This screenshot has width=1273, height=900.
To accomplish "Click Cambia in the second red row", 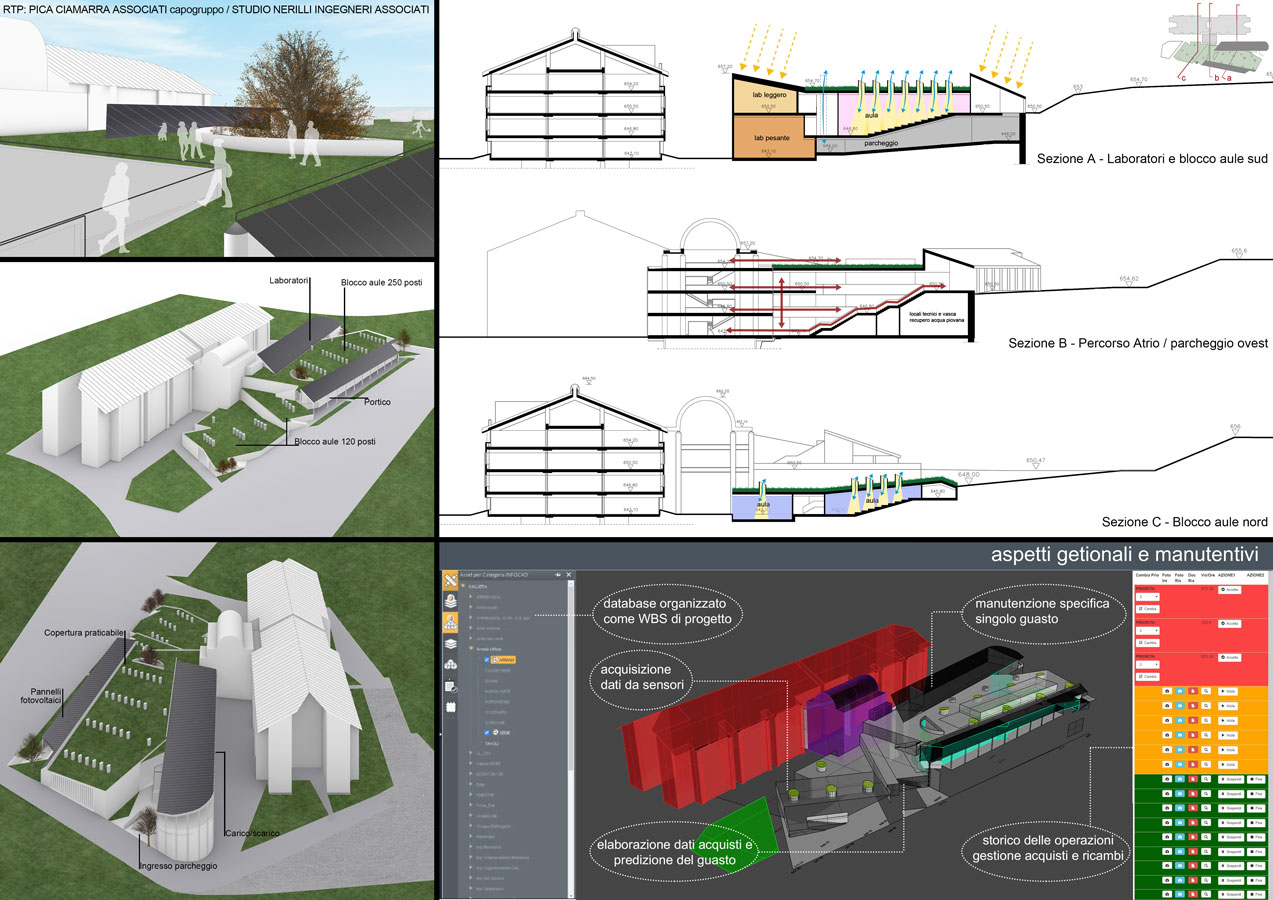I will 1148,643.
